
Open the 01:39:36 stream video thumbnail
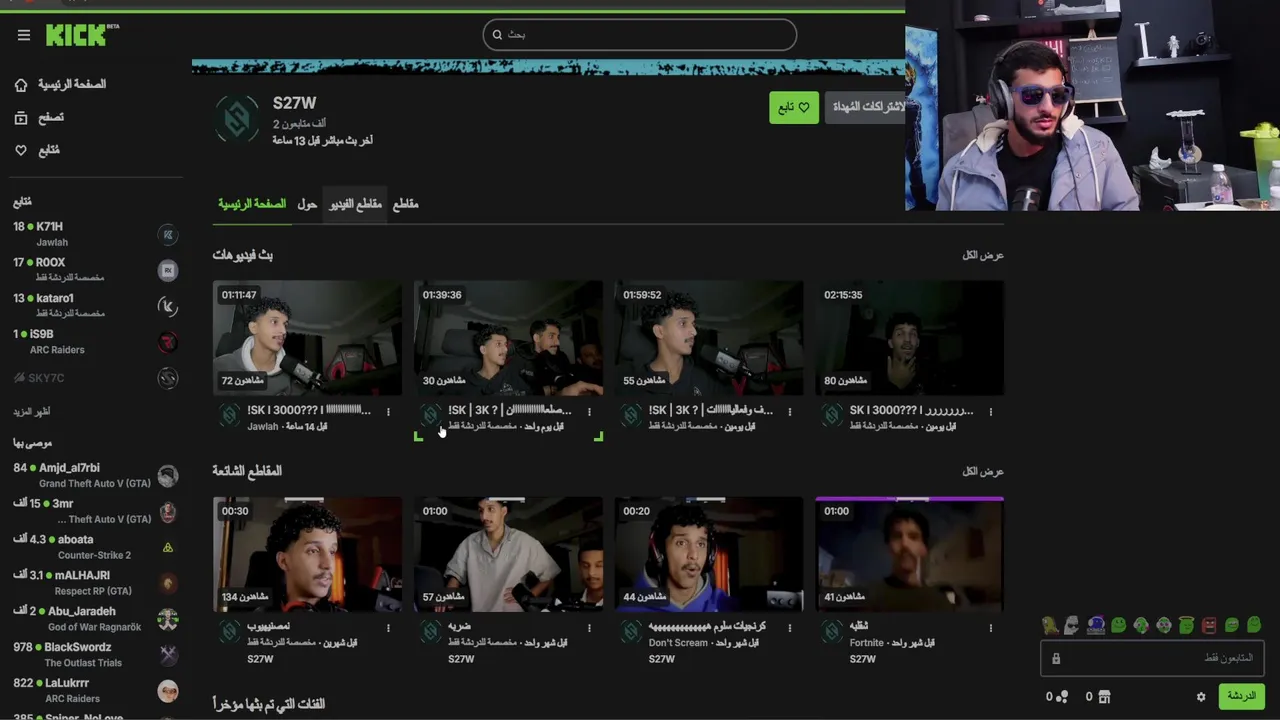[x=508, y=338]
